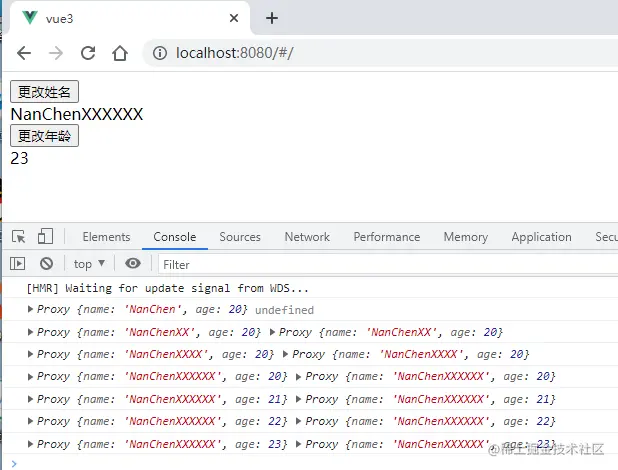Expand first Proxy in the 'NanChenXXXX' row
This screenshot has width=618, height=470.
(x=30, y=354)
